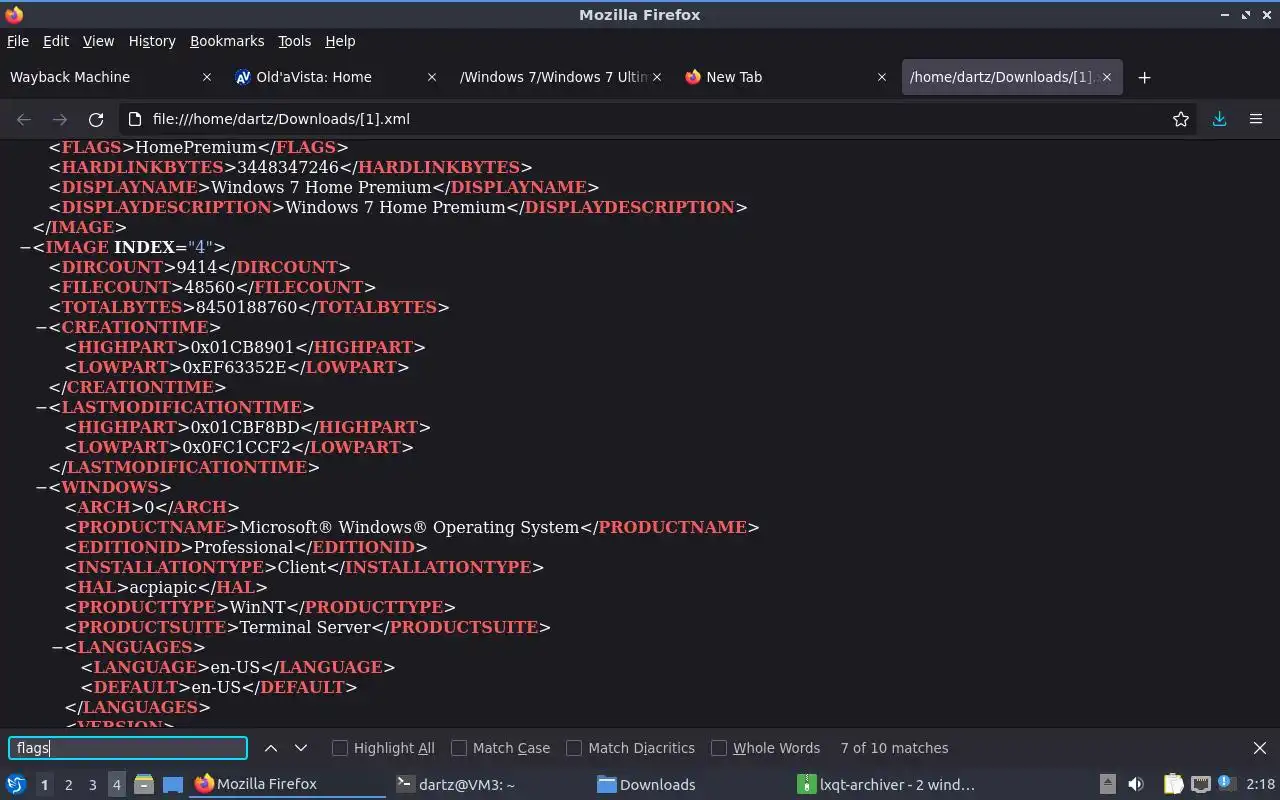The height and width of the screenshot is (800, 1280).
Task: Enable Highlight All checkbox
Action: (340, 748)
